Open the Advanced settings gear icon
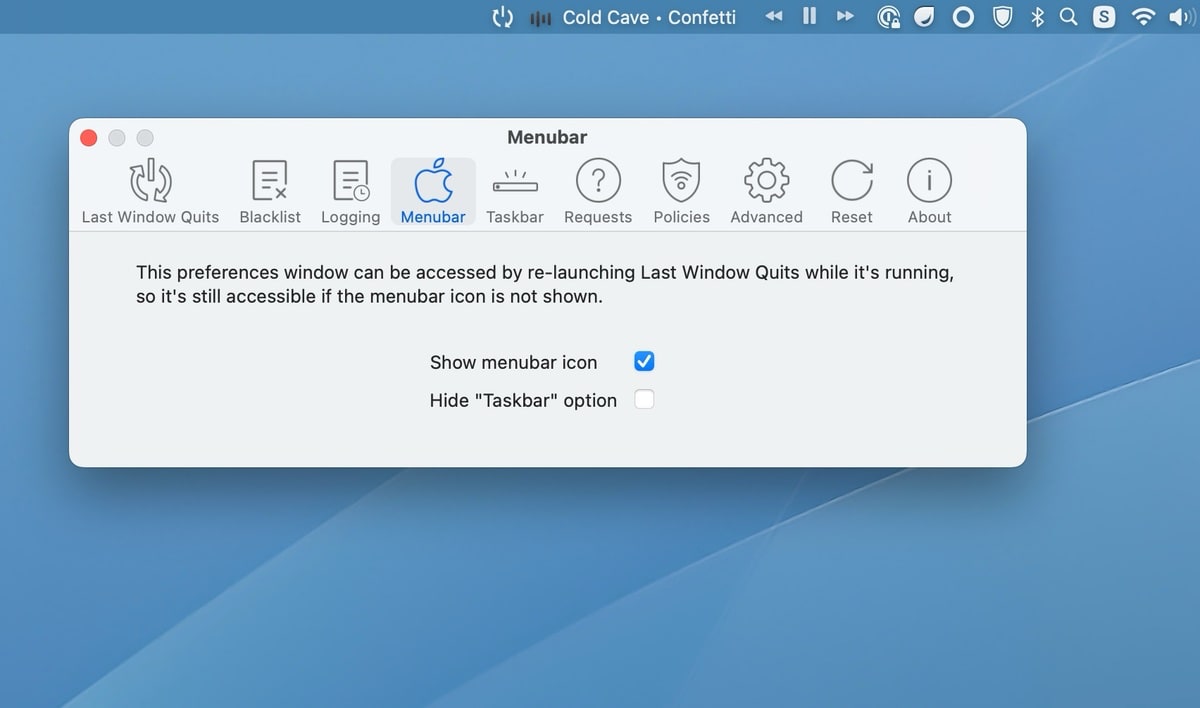Viewport: 1200px width, 708px height. coord(765,189)
